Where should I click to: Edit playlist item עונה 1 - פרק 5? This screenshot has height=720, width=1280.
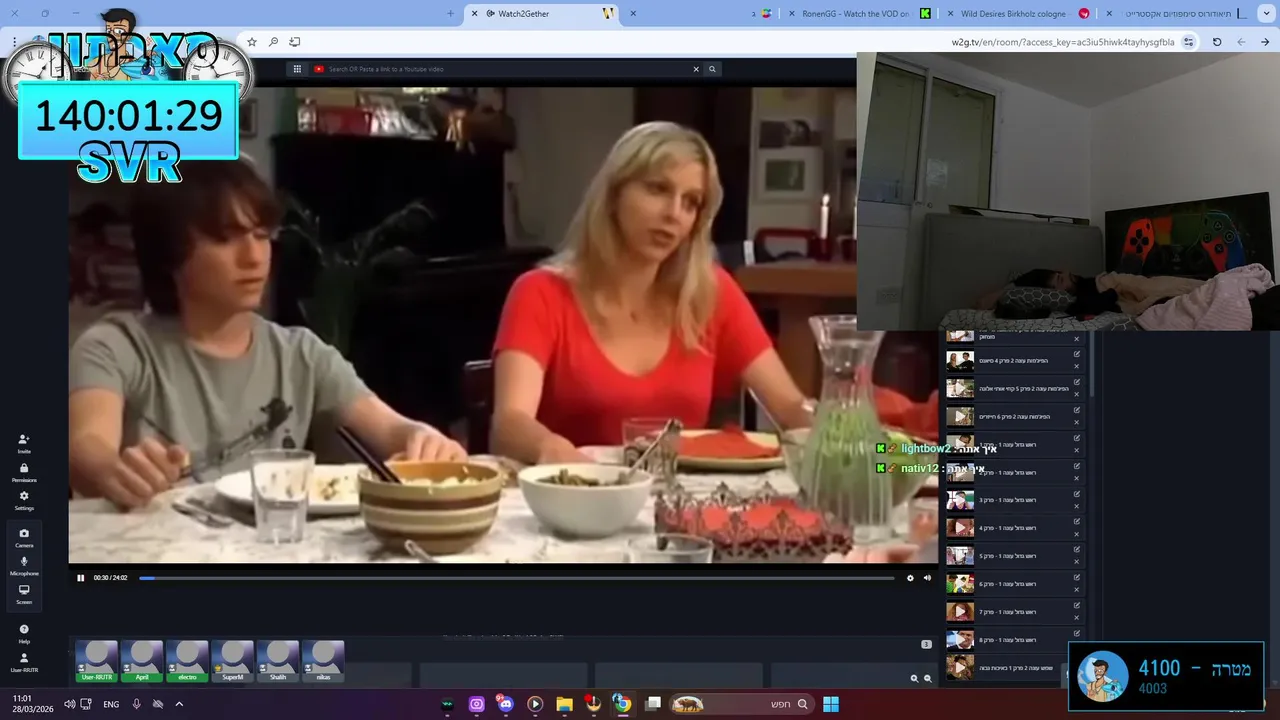[1077, 549]
